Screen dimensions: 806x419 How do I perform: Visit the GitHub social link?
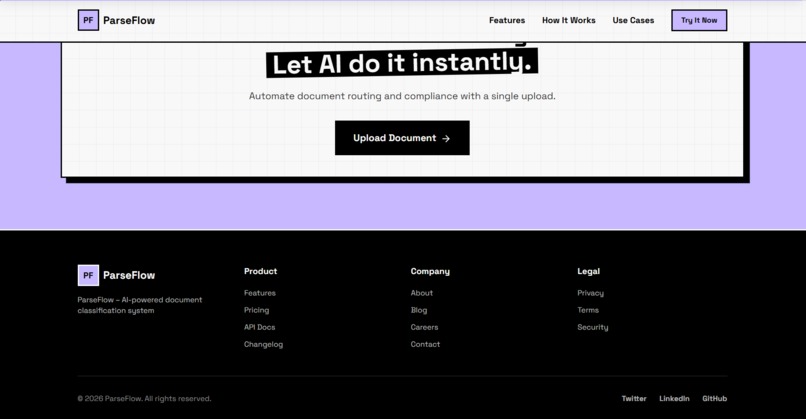click(715, 398)
